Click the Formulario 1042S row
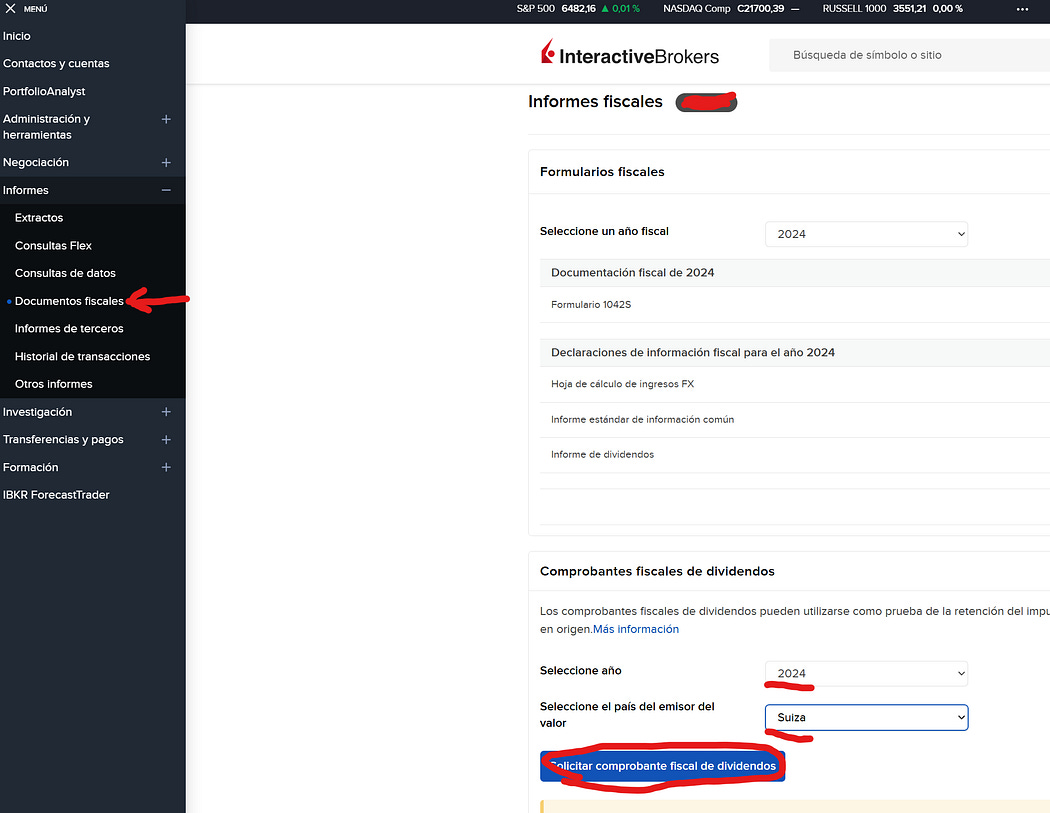Viewport: 1050px width, 813px height. point(795,305)
